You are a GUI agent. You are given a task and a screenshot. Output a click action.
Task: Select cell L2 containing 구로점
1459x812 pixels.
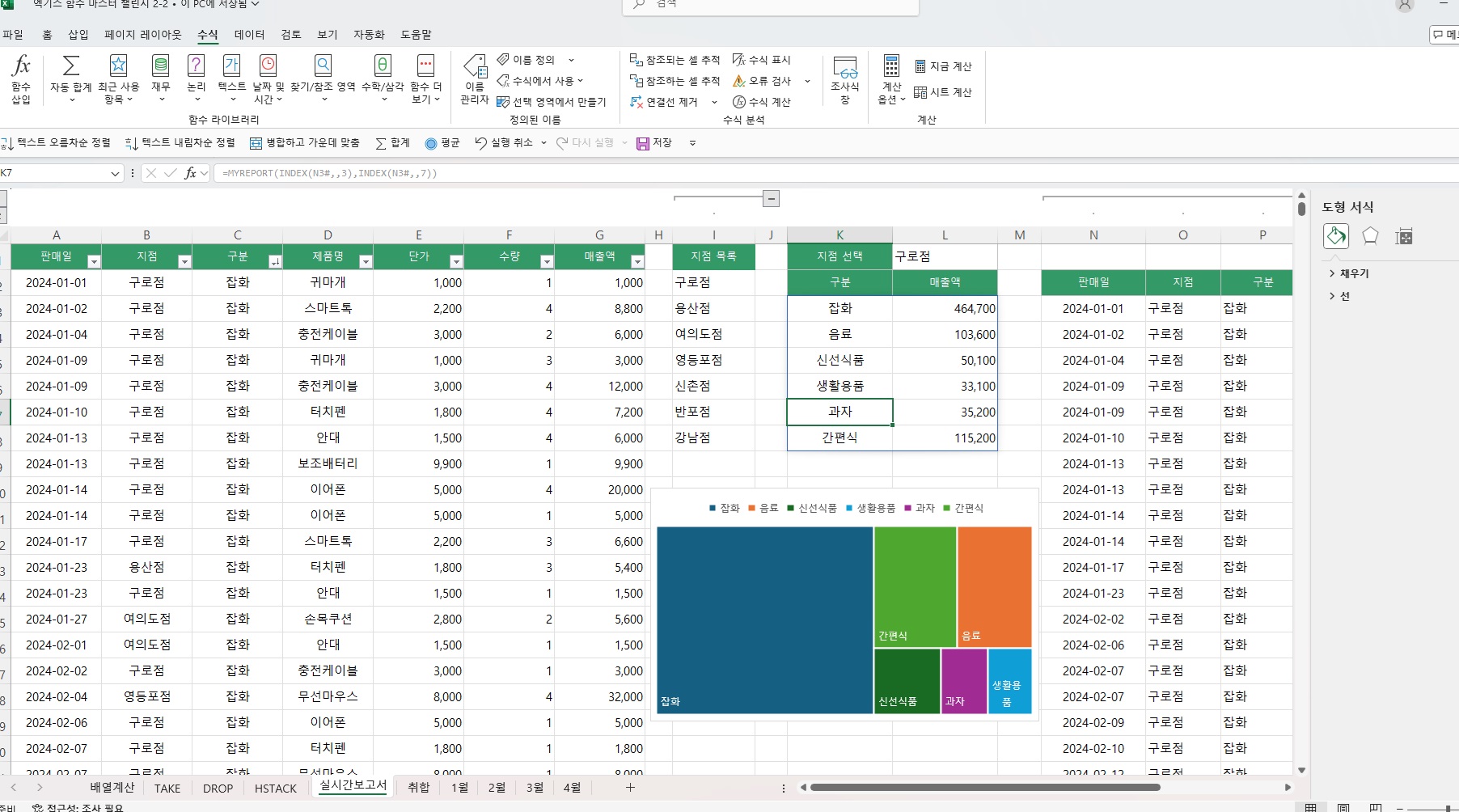(x=945, y=256)
